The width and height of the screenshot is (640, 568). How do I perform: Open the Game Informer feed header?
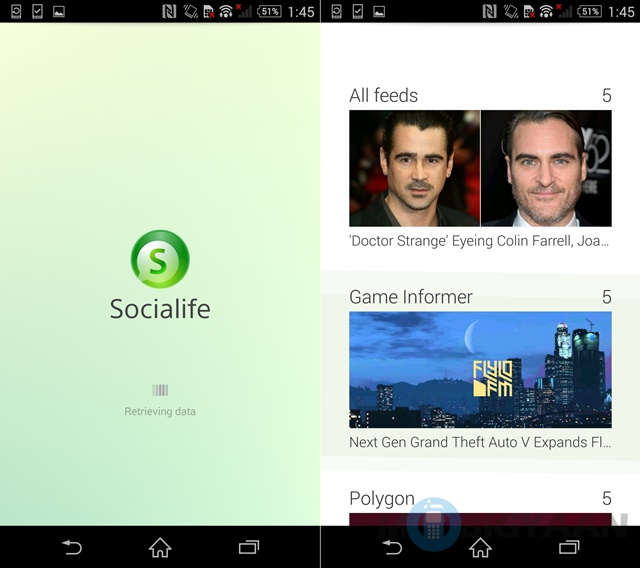tap(411, 297)
